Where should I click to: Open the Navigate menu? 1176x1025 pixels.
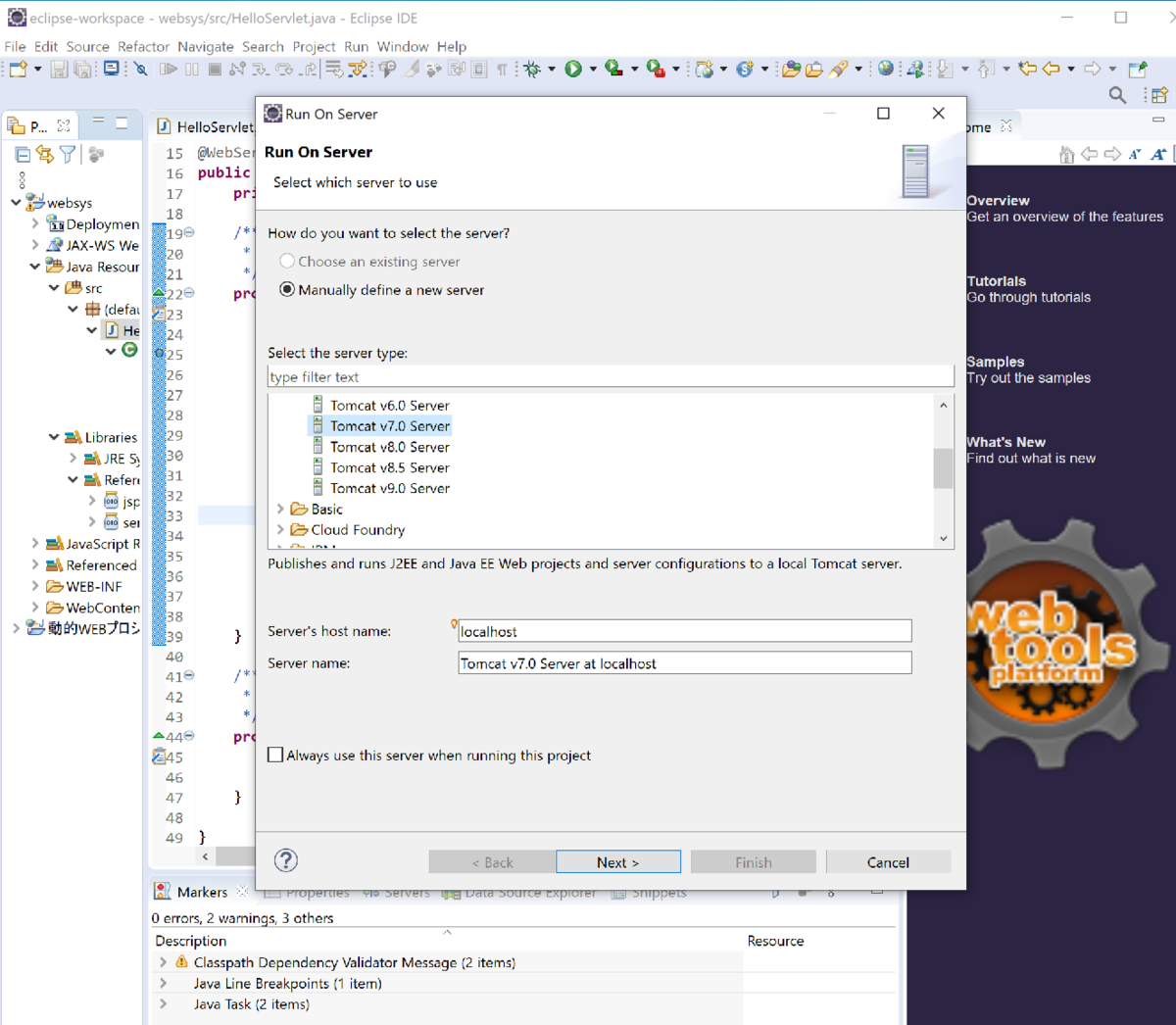(x=206, y=46)
